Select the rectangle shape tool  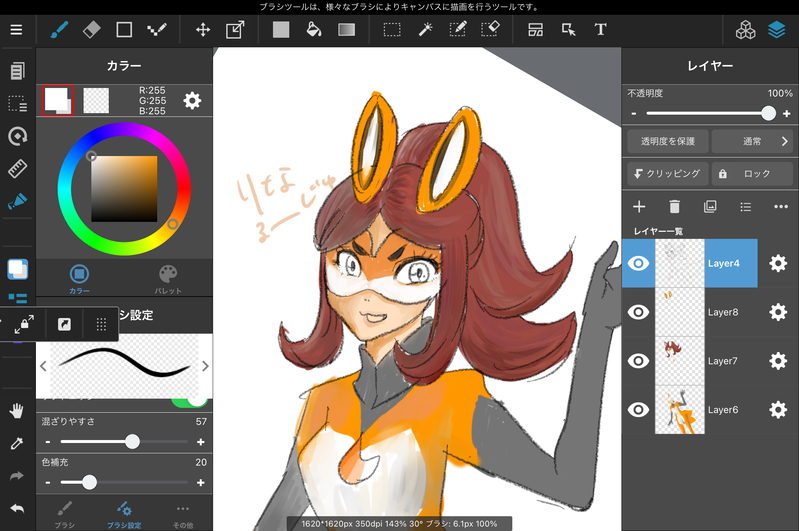(124, 30)
